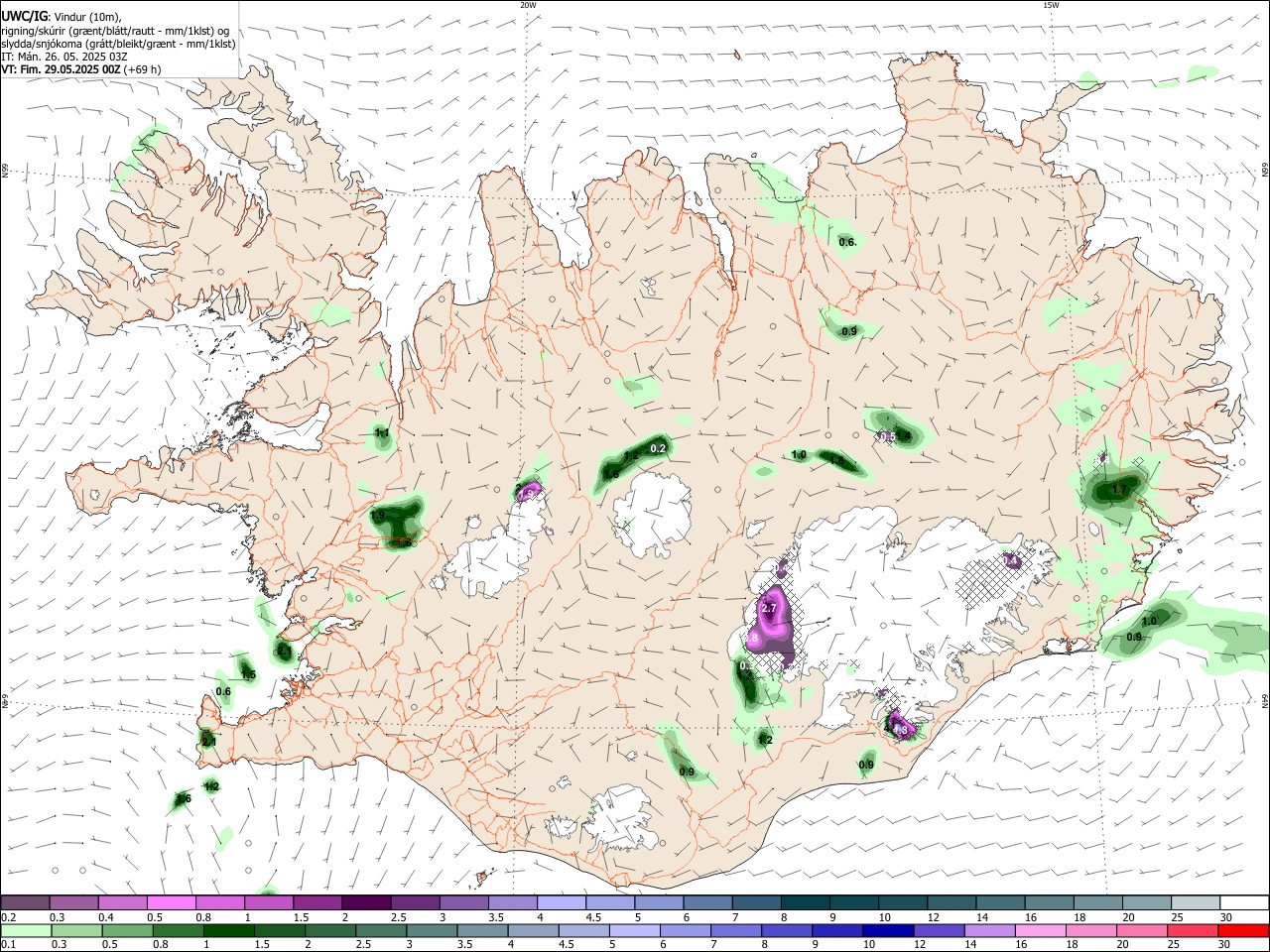Click the '1.1' rain value on the map

(382, 433)
